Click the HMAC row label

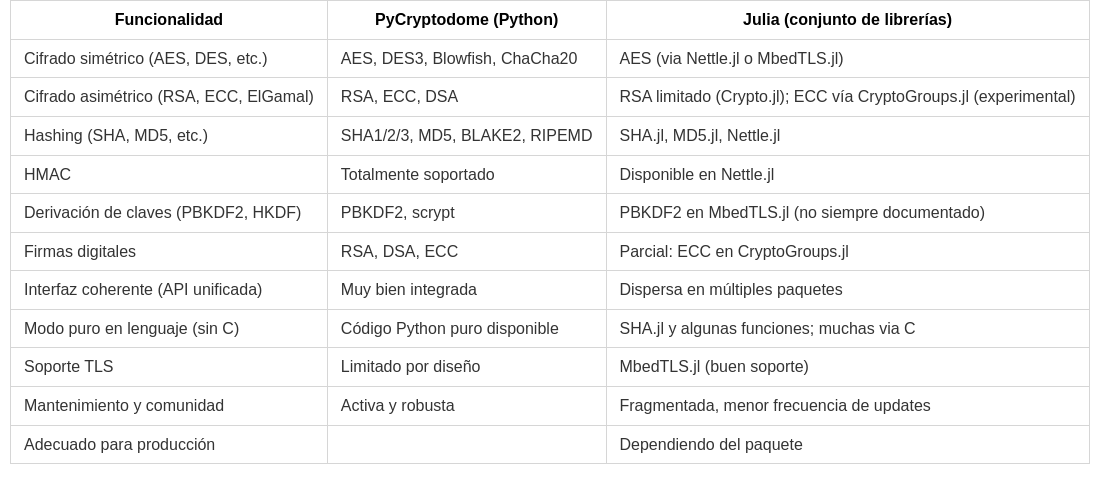pyautogui.click(x=169, y=175)
